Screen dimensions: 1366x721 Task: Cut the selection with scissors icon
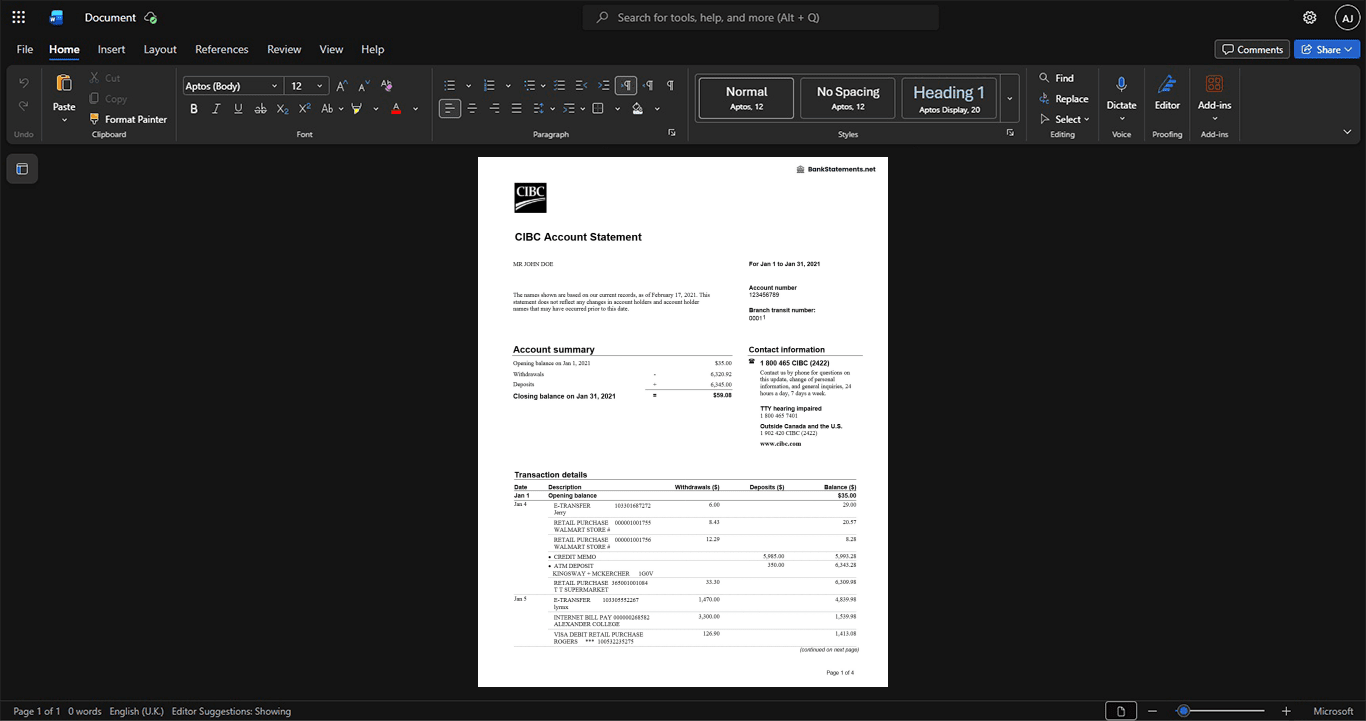(x=95, y=78)
